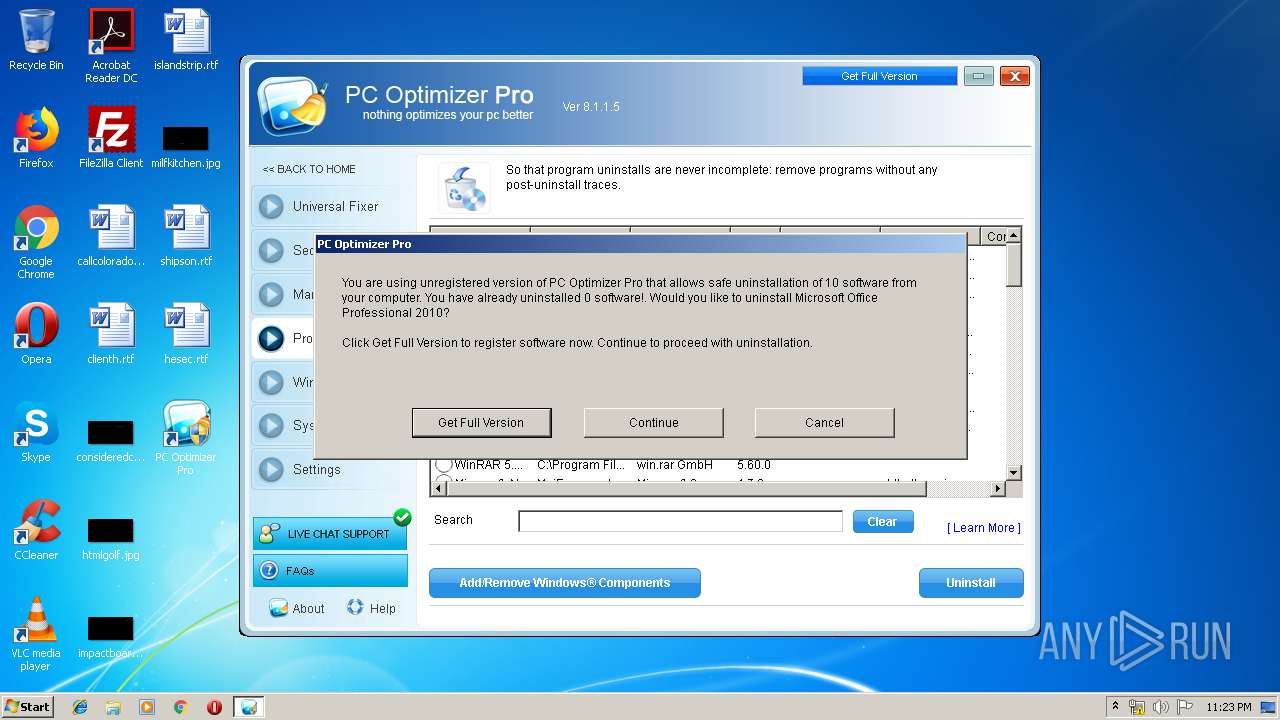Screen dimensions: 1280x720
Task: Click the program search input field
Action: (x=680, y=521)
